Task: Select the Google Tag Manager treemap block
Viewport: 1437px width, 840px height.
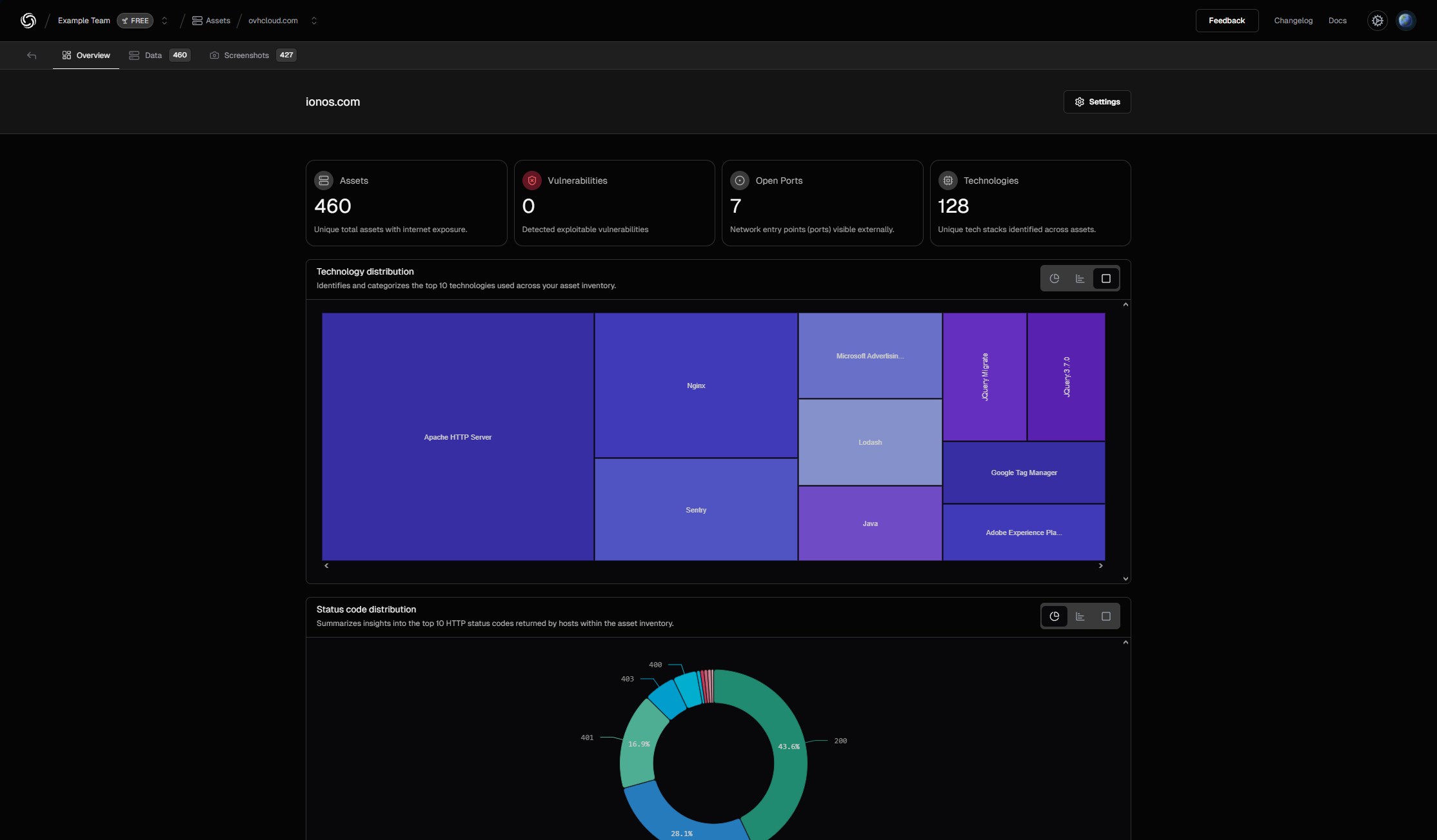Action: tap(1024, 473)
